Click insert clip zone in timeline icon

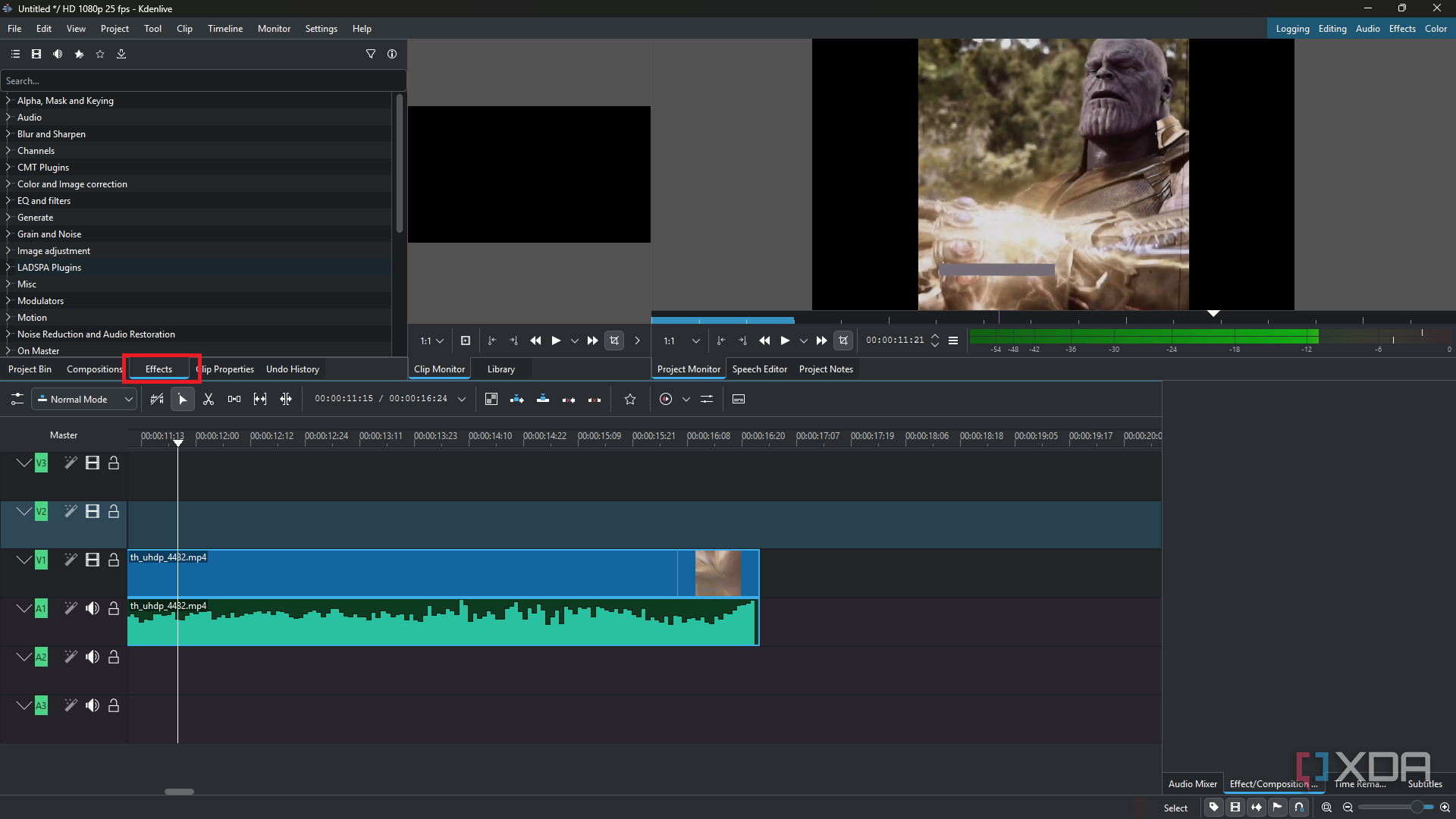tap(517, 400)
